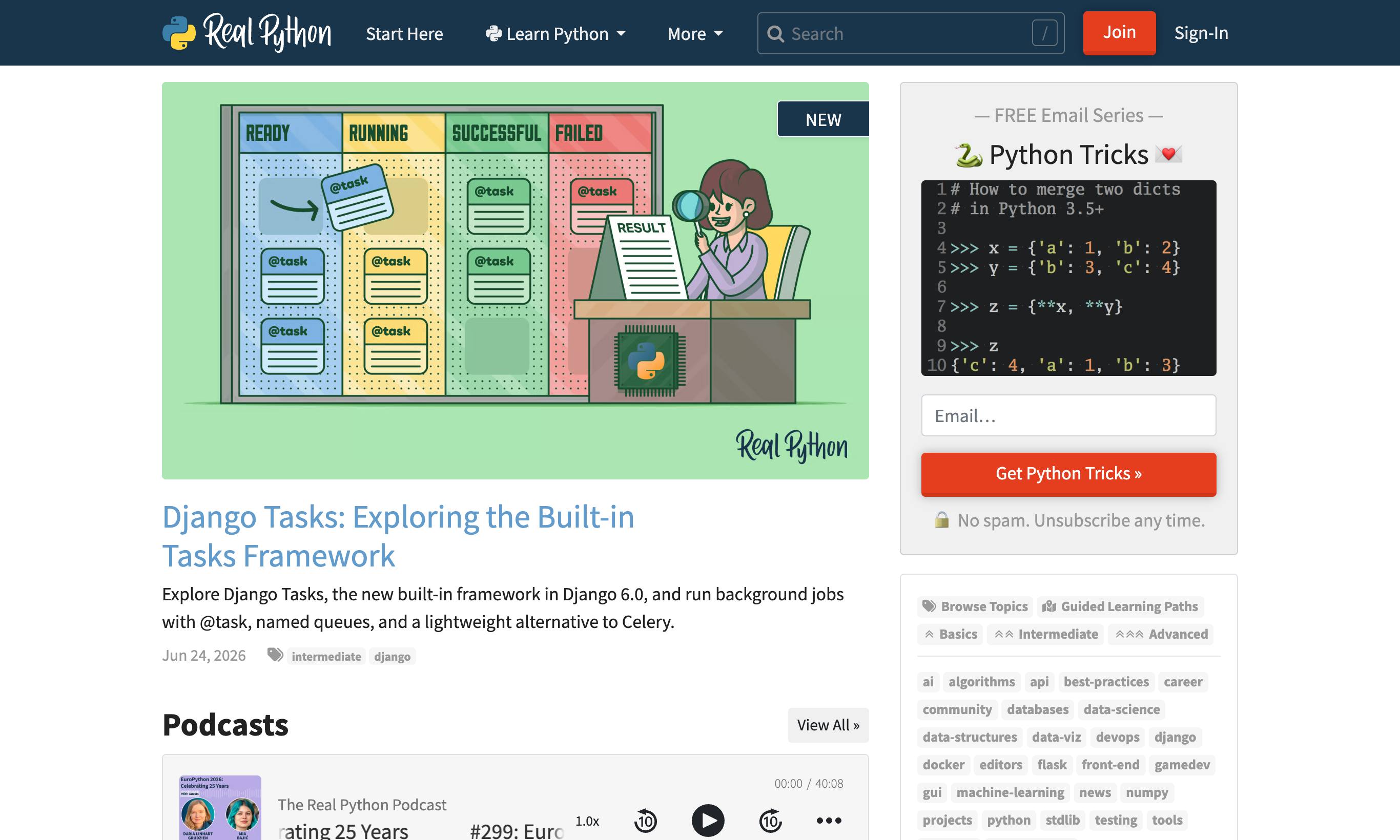Open the ai topic tag
The width and height of the screenshot is (1400, 840).
tap(928, 682)
